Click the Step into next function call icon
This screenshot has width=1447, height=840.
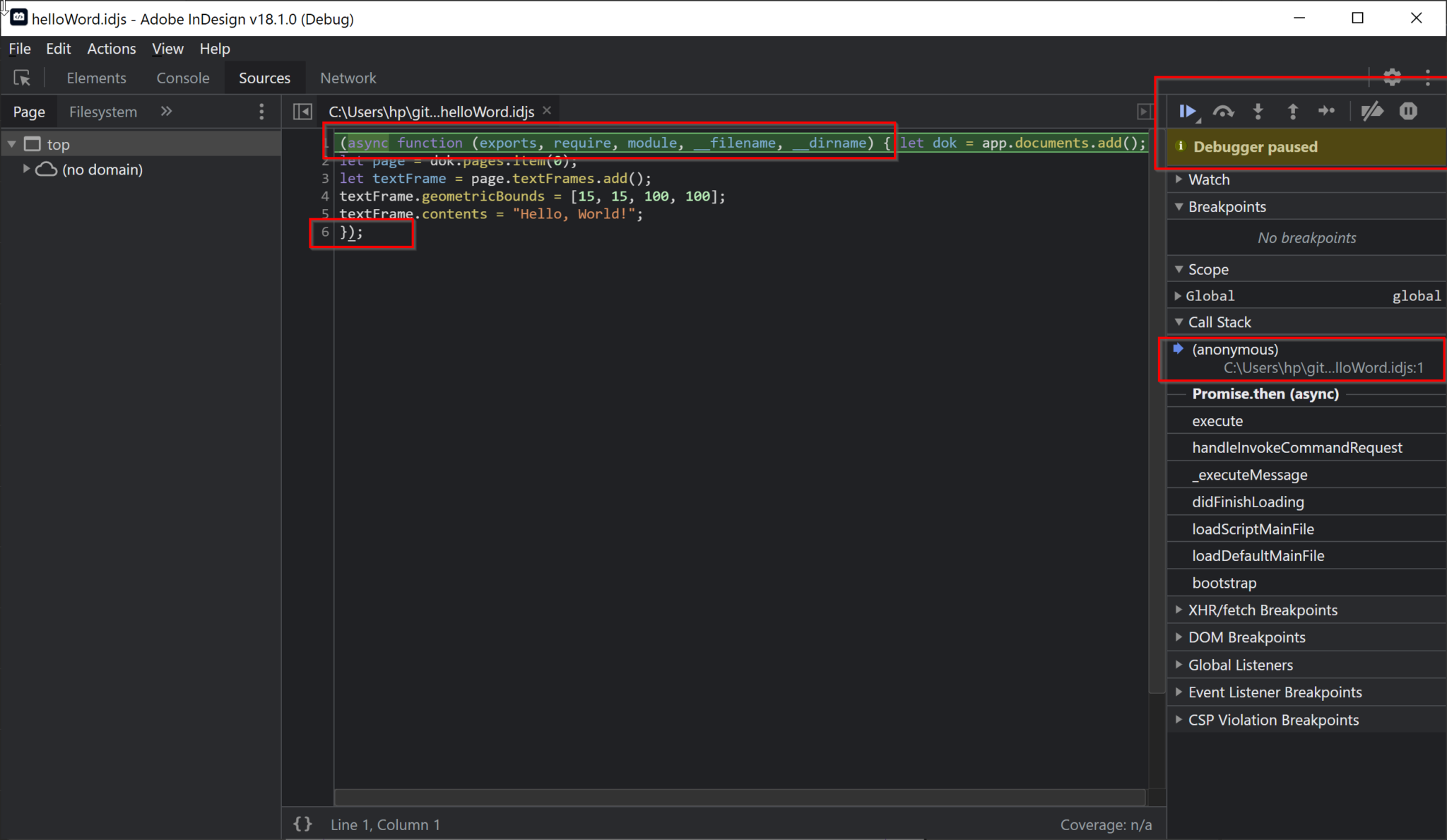(x=1259, y=111)
